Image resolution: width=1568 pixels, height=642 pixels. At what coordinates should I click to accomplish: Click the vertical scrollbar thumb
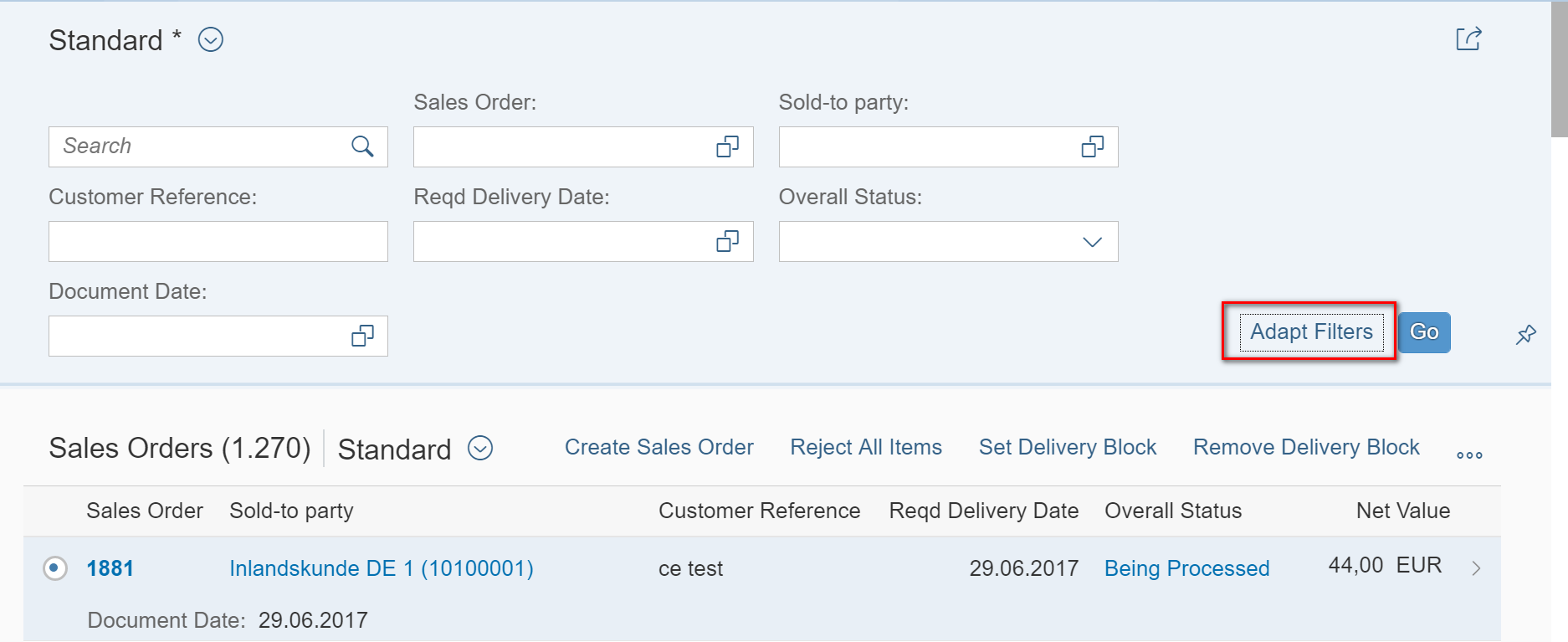[x=1560, y=69]
